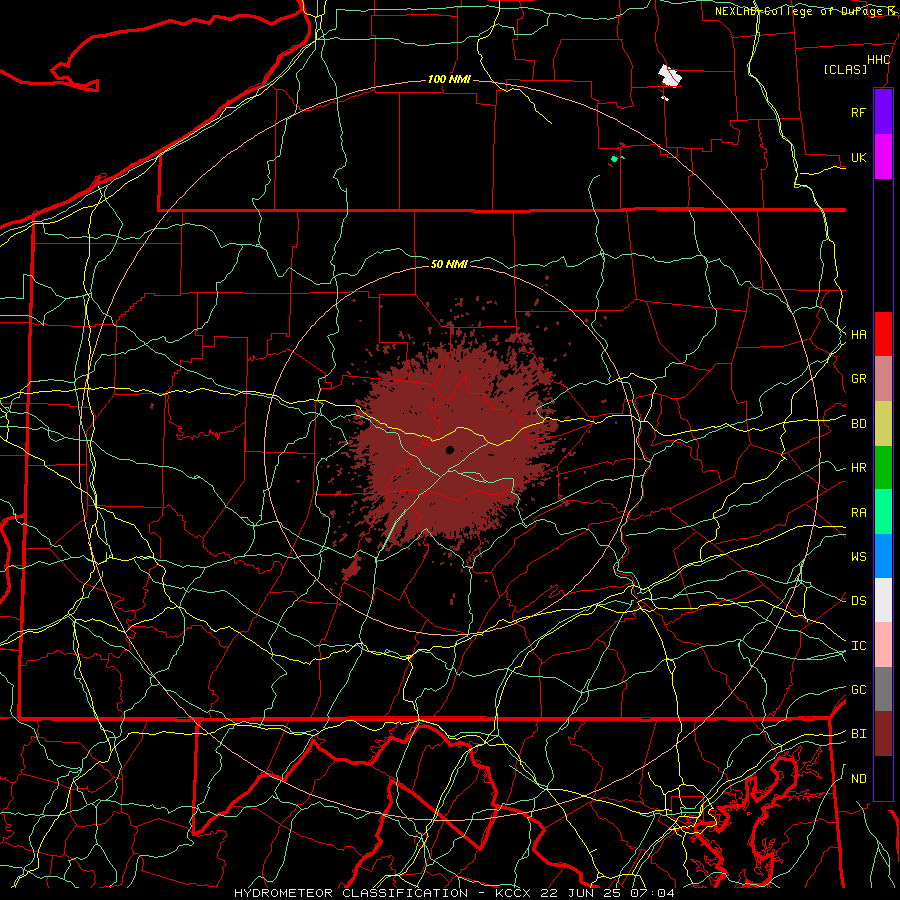
Task: Click the GC legend label
Action: [x=858, y=689]
